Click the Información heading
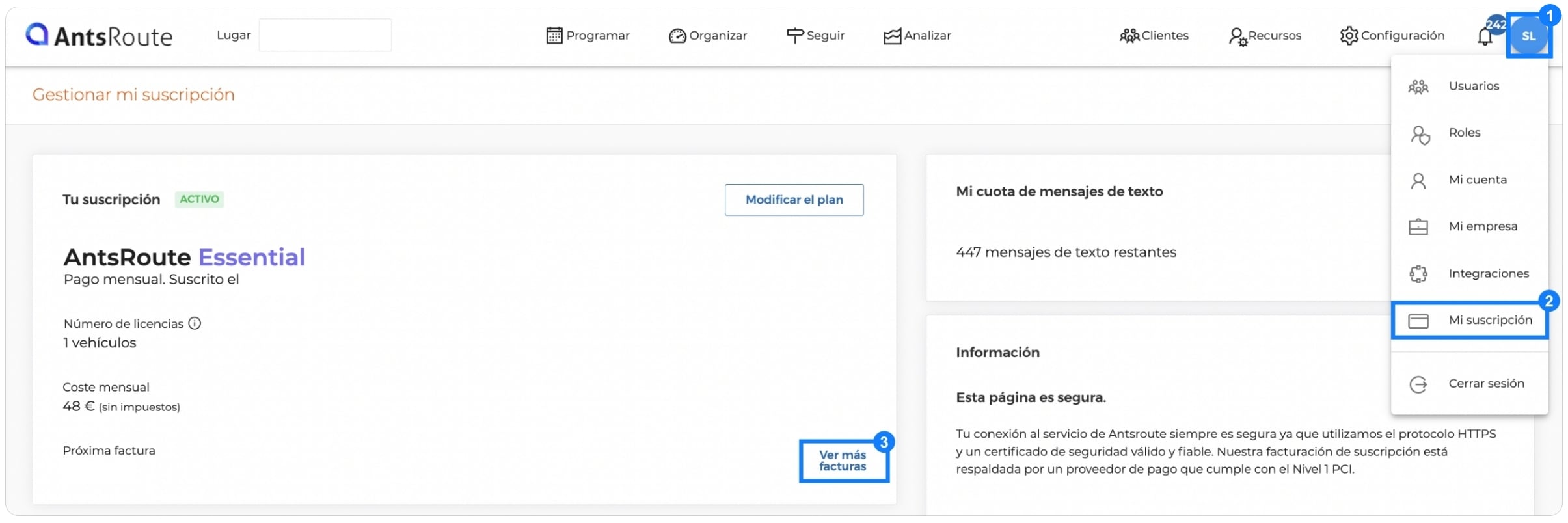Image resolution: width=1568 pixels, height=523 pixels. [997, 353]
